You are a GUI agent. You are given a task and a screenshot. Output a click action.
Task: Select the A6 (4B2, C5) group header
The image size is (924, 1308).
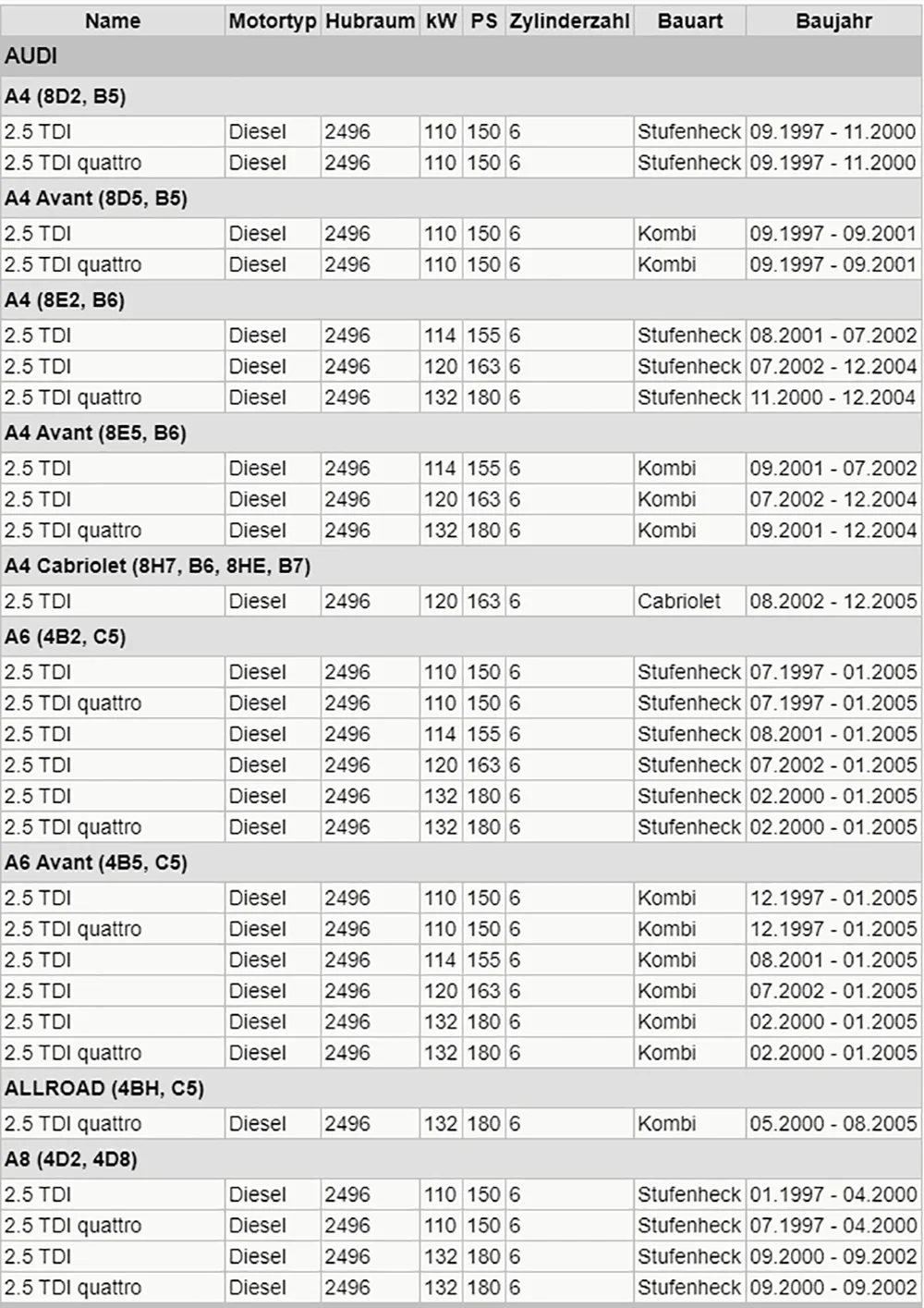click(x=461, y=637)
